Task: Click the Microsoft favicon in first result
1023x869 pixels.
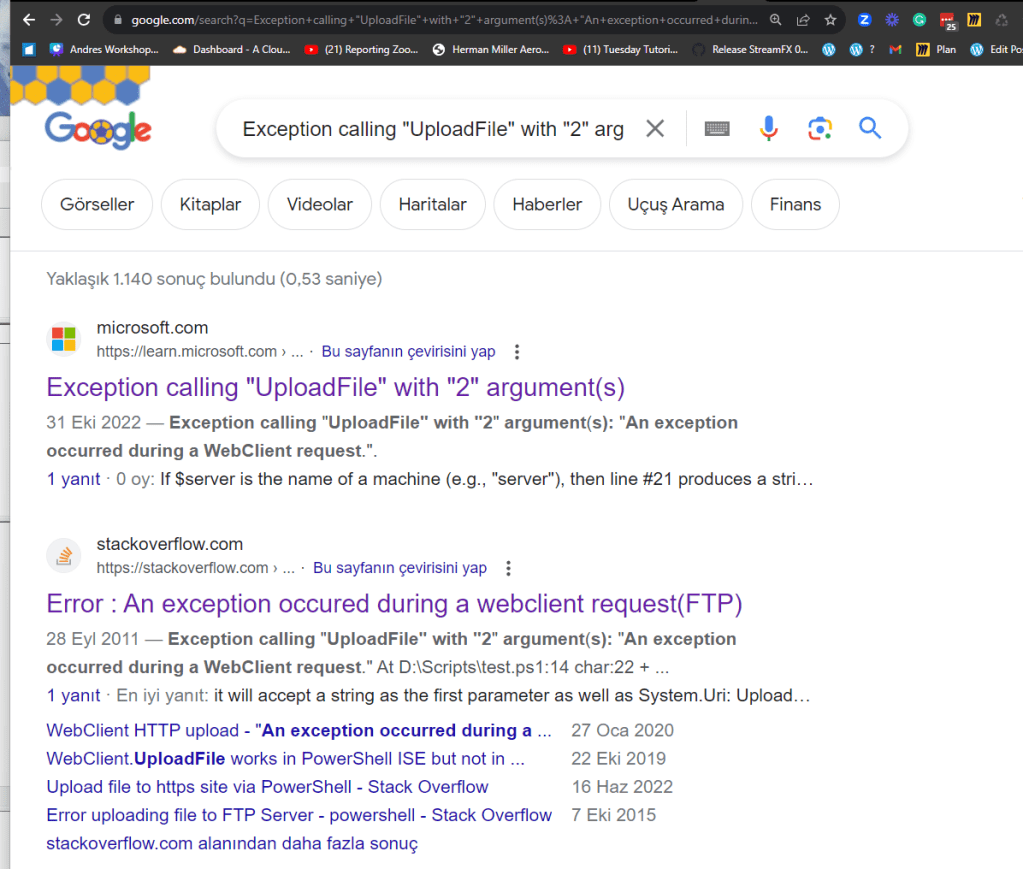Action: [64, 339]
